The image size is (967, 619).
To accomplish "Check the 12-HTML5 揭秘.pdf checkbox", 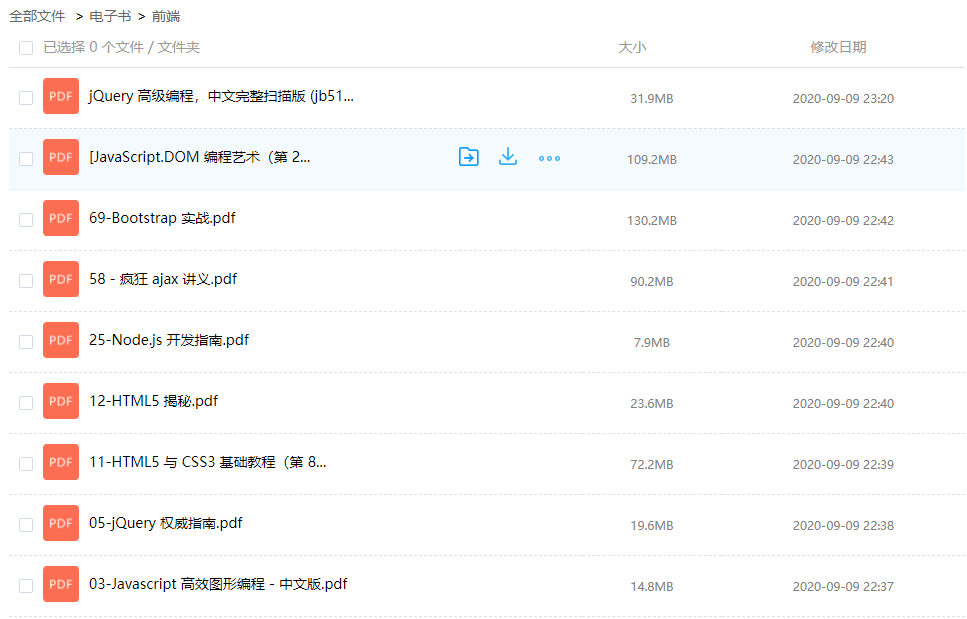I will pyautogui.click(x=26, y=403).
